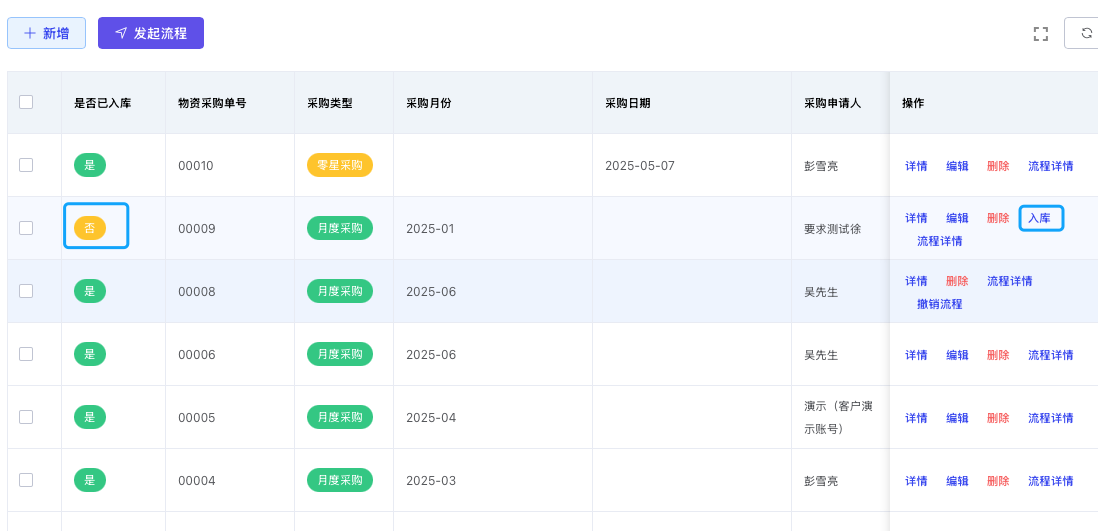Click the month 2025-01

tap(431, 229)
